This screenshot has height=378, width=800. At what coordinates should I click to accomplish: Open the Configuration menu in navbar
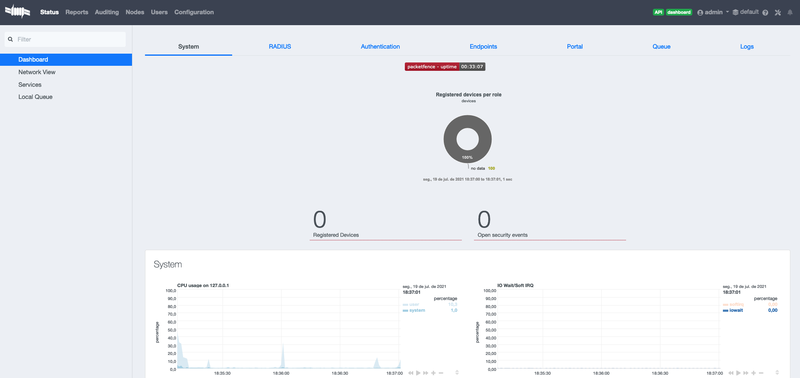(194, 12)
